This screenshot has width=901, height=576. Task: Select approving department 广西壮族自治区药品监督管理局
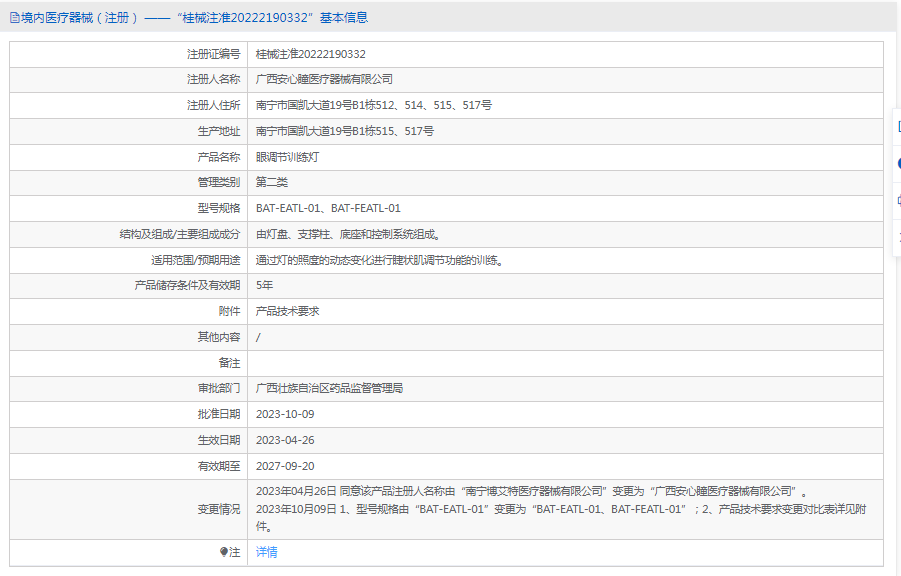point(329,388)
